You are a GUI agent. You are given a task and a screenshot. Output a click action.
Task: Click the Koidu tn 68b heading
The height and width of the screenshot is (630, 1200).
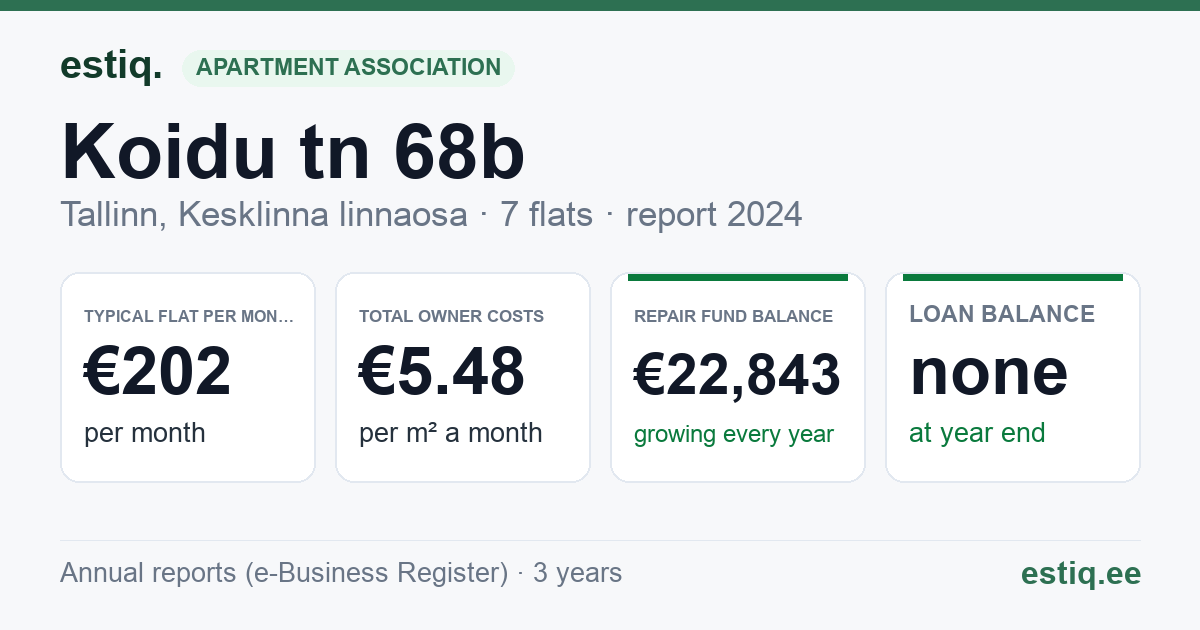[x=293, y=151]
